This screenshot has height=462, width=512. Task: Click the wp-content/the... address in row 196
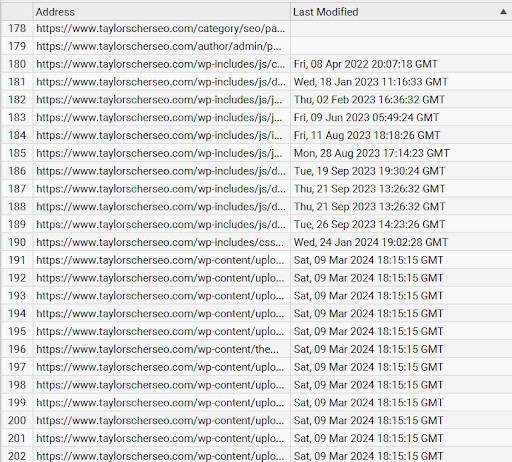(x=157, y=349)
